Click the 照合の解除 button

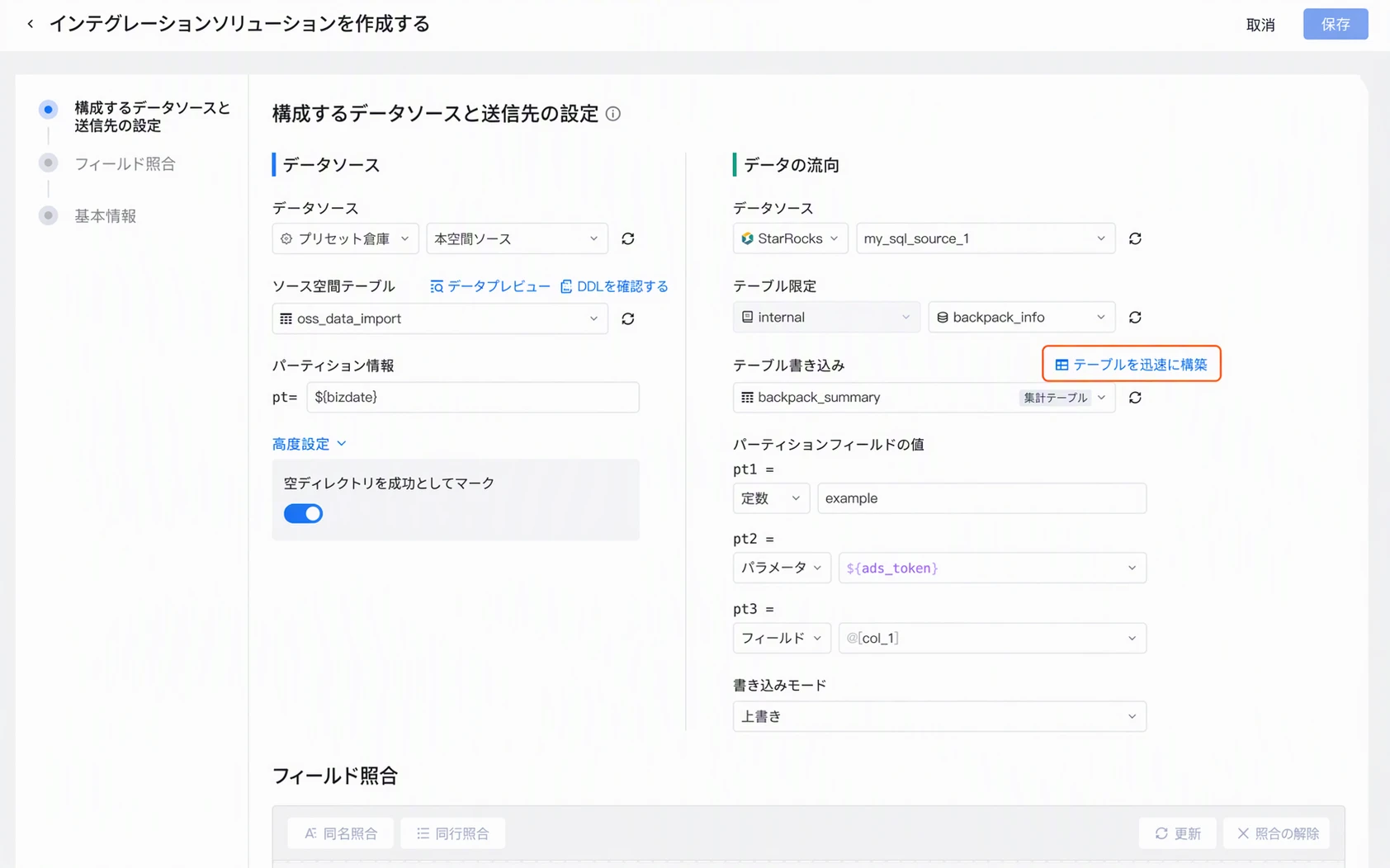click(x=1277, y=833)
